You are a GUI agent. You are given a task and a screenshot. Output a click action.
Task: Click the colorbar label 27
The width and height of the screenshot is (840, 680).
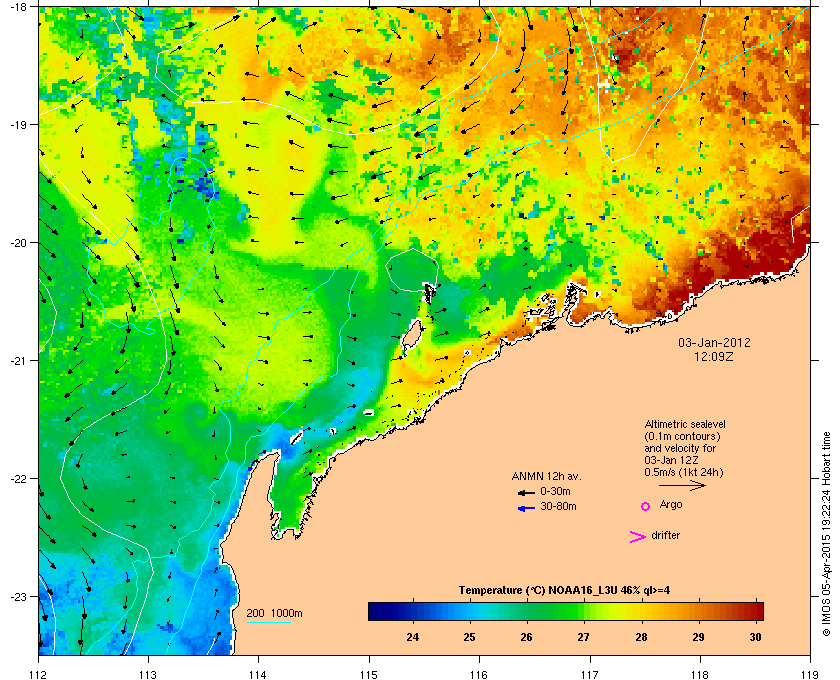(x=583, y=637)
